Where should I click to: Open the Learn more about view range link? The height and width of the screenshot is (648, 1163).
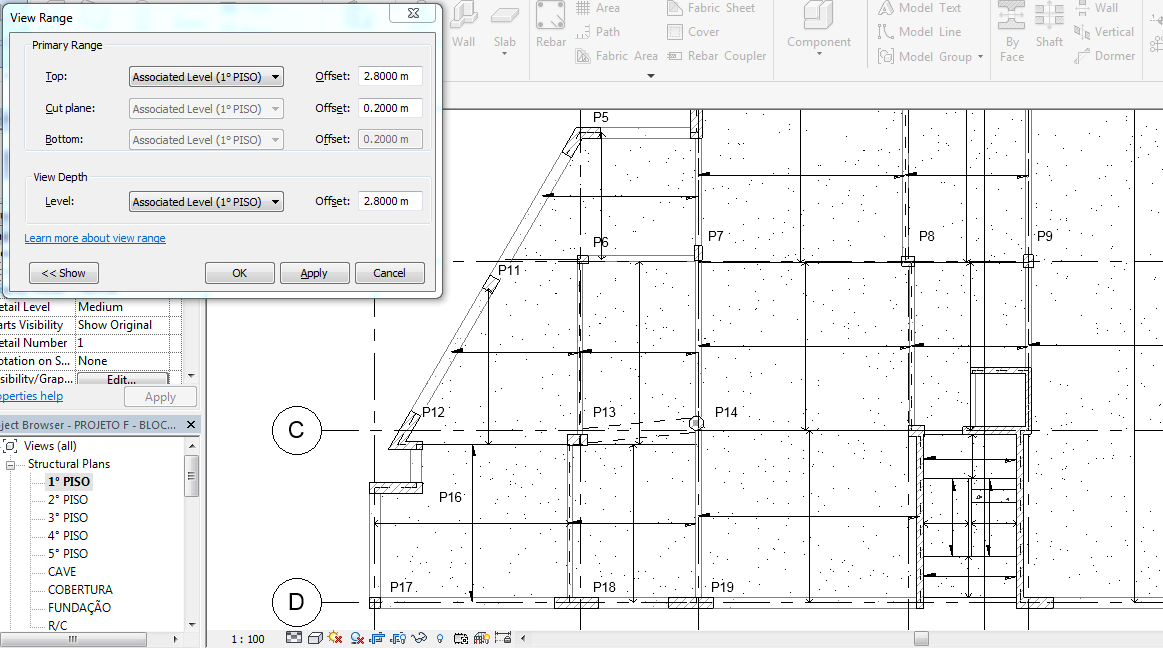[95, 237]
